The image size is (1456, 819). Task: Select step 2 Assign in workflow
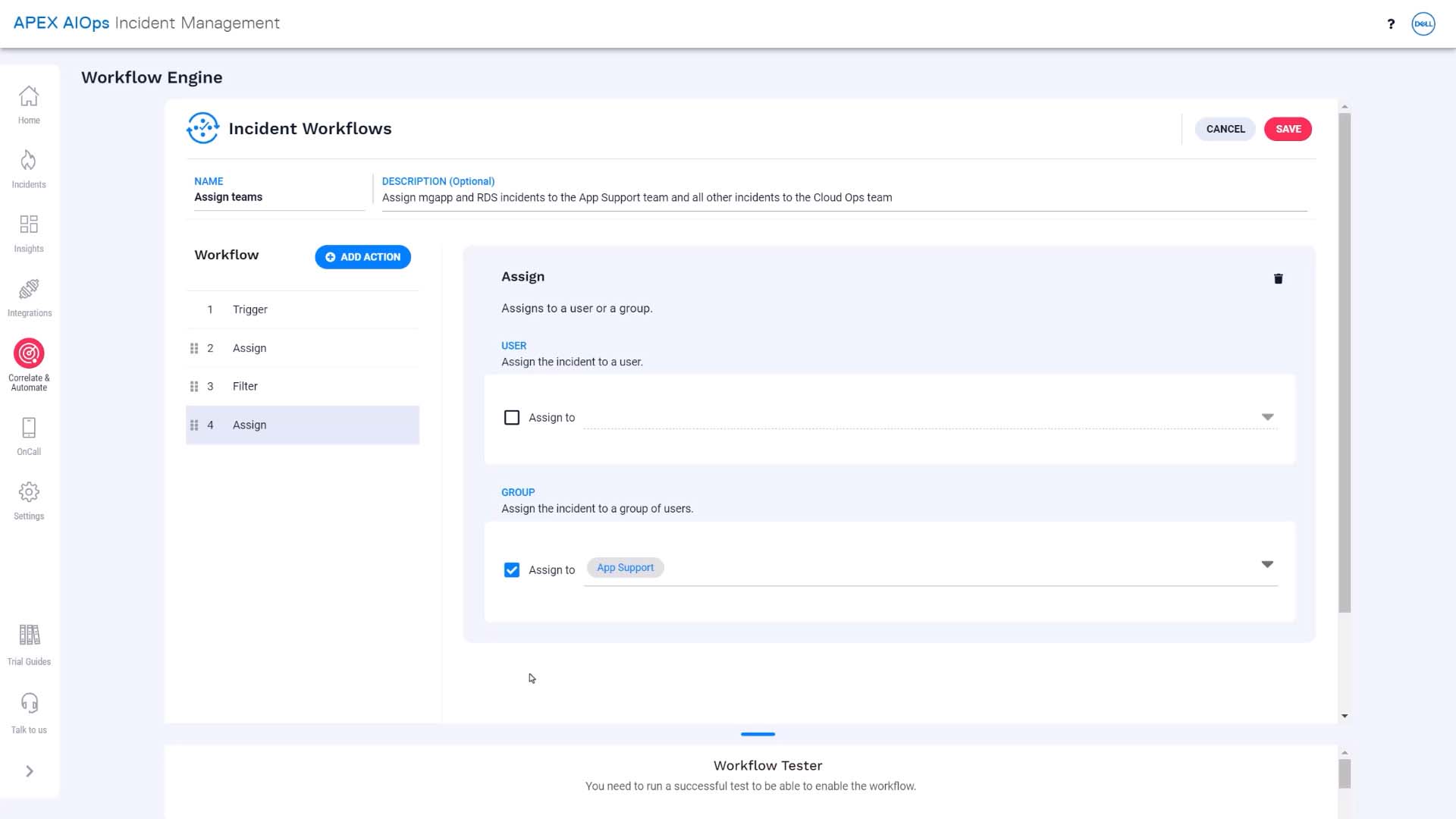coord(303,348)
